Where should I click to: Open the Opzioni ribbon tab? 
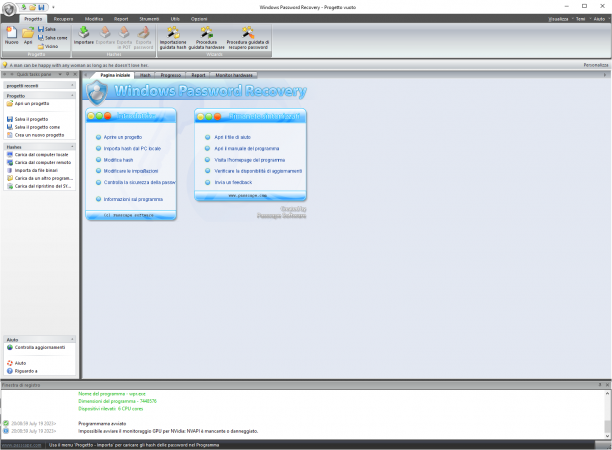point(199,19)
